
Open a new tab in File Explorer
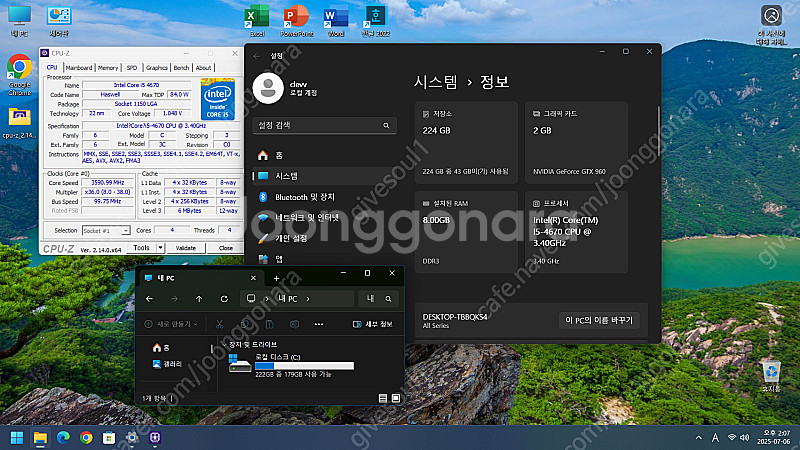277,278
